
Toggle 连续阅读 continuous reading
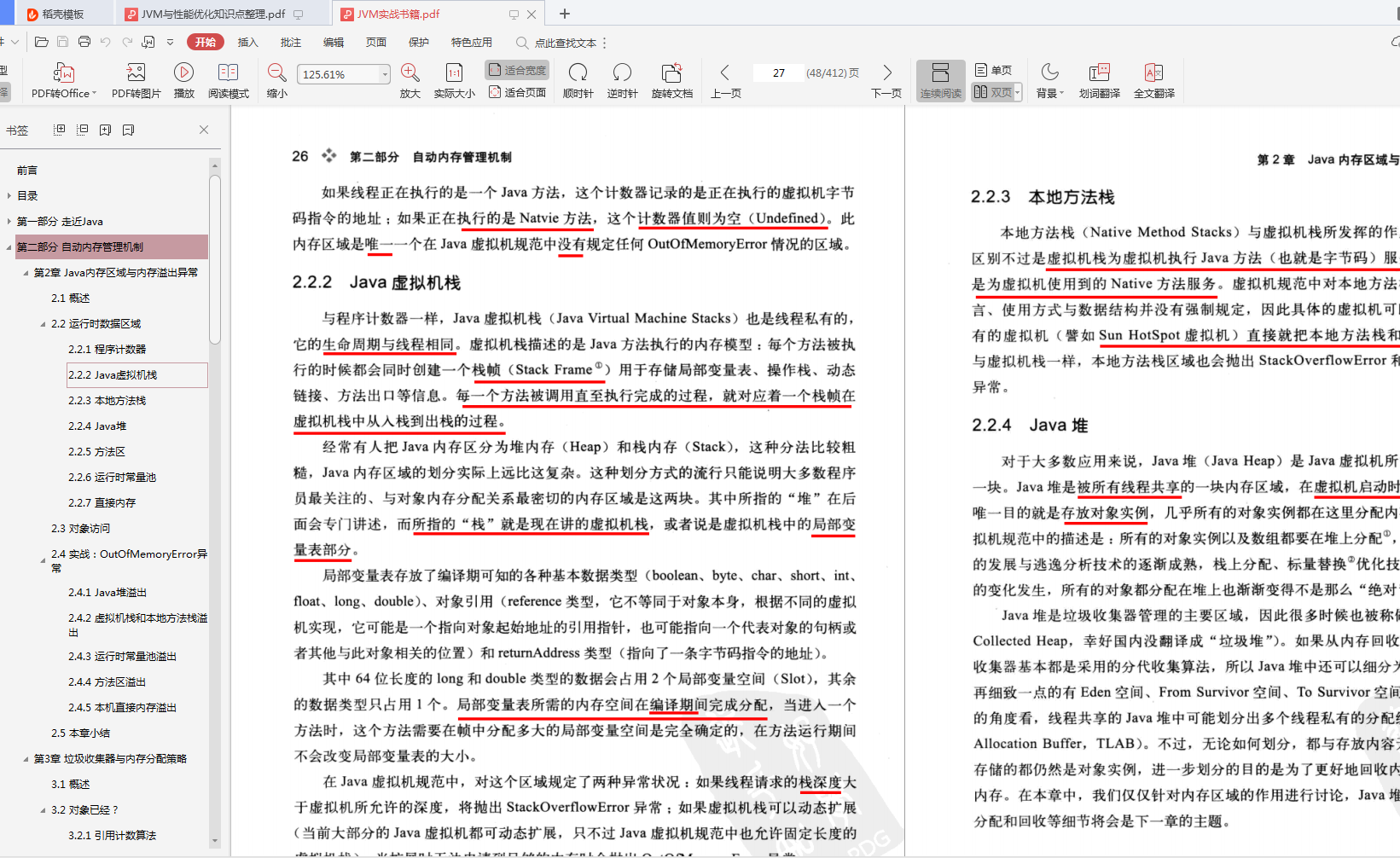tap(940, 81)
